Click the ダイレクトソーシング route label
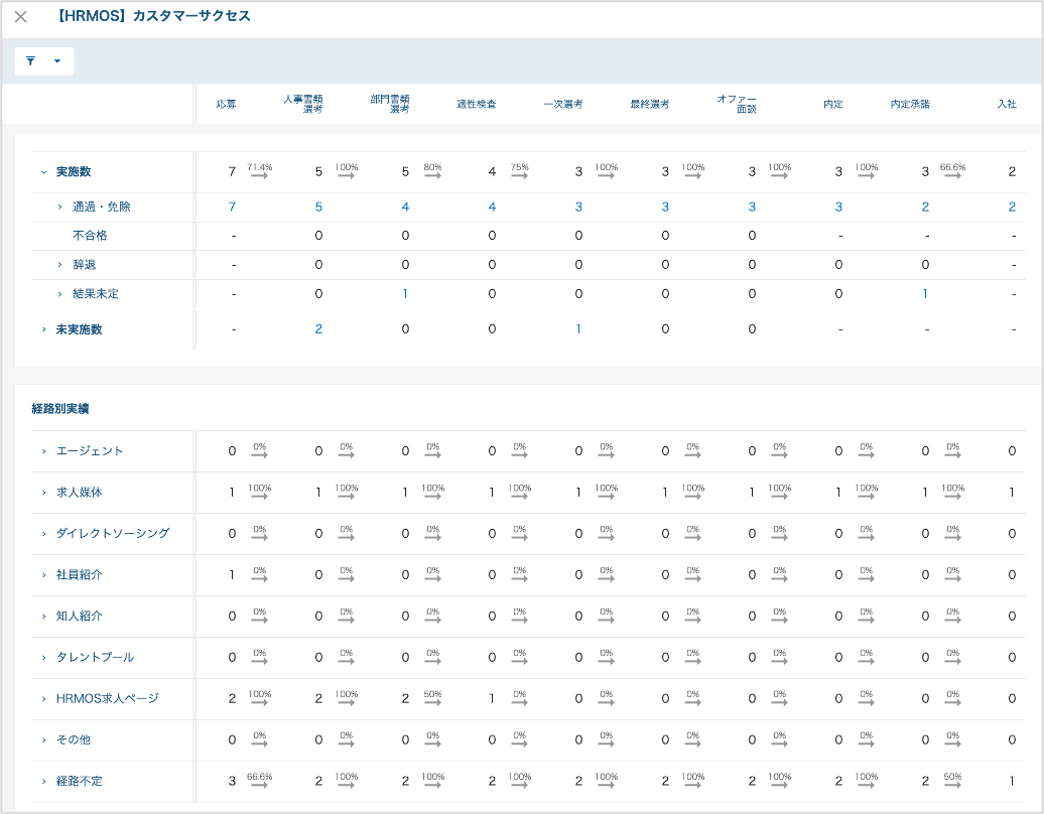This screenshot has width=1044, height=814. tap(113, 534)
